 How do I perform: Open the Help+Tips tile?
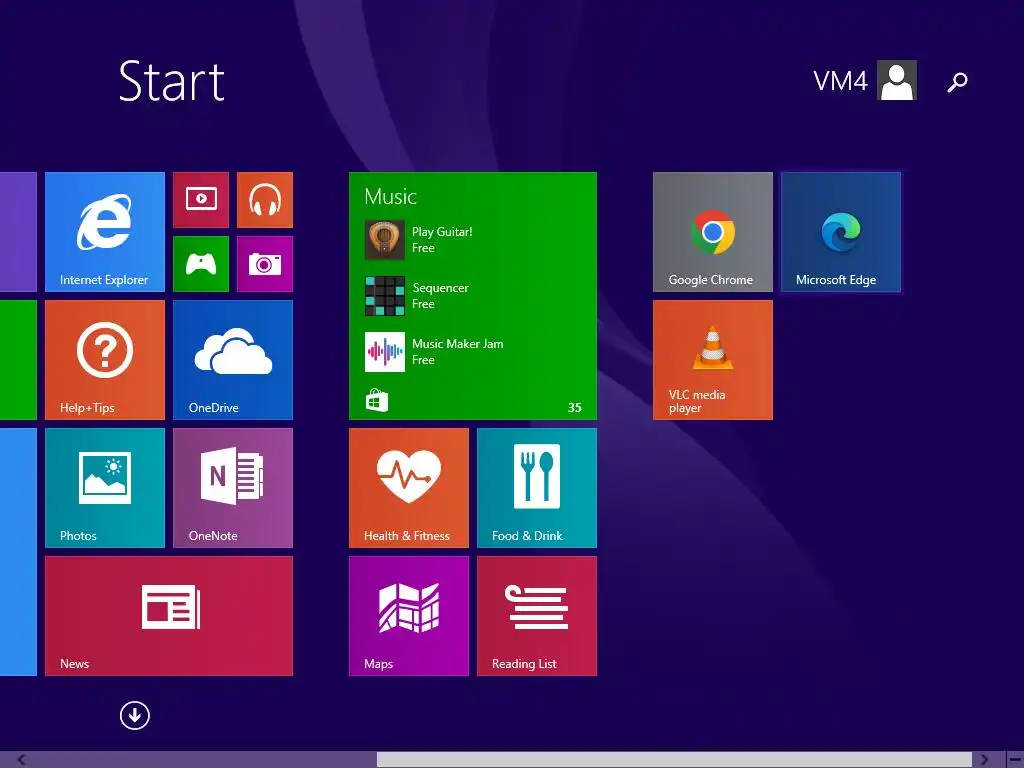point(104,360)
